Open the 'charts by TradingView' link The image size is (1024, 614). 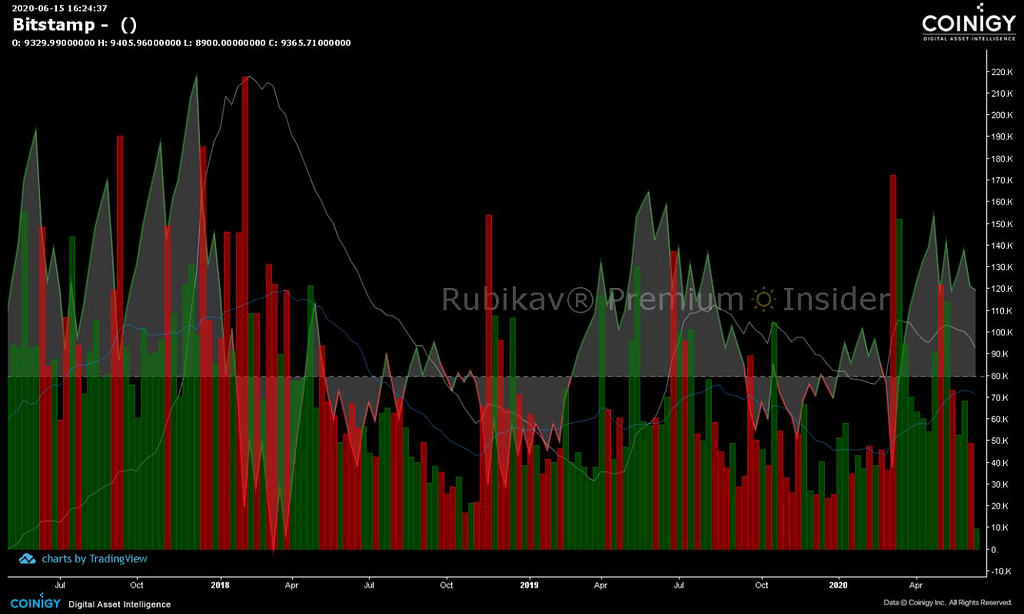[x=94, y=559]
